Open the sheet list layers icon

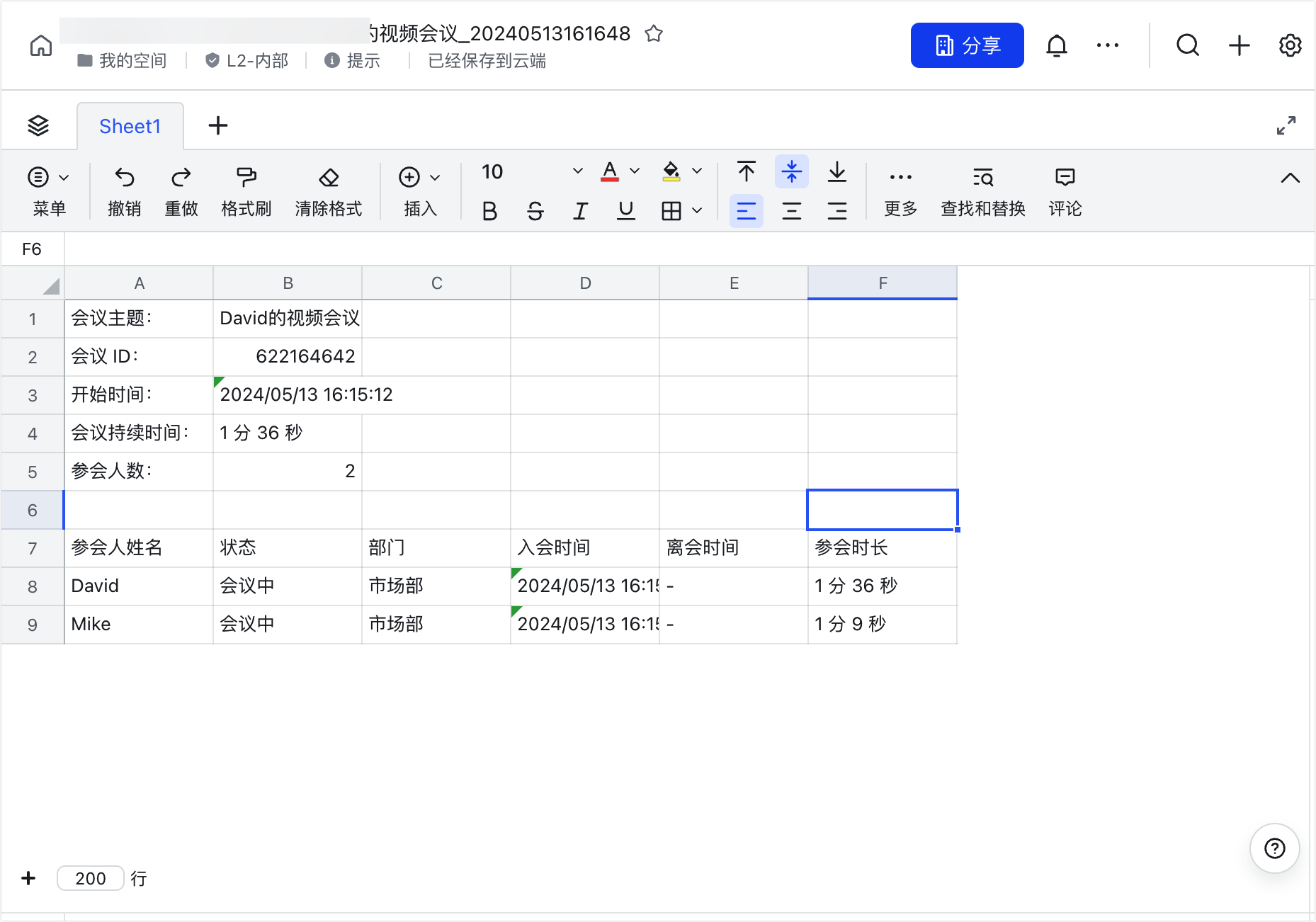click(38, 126)
